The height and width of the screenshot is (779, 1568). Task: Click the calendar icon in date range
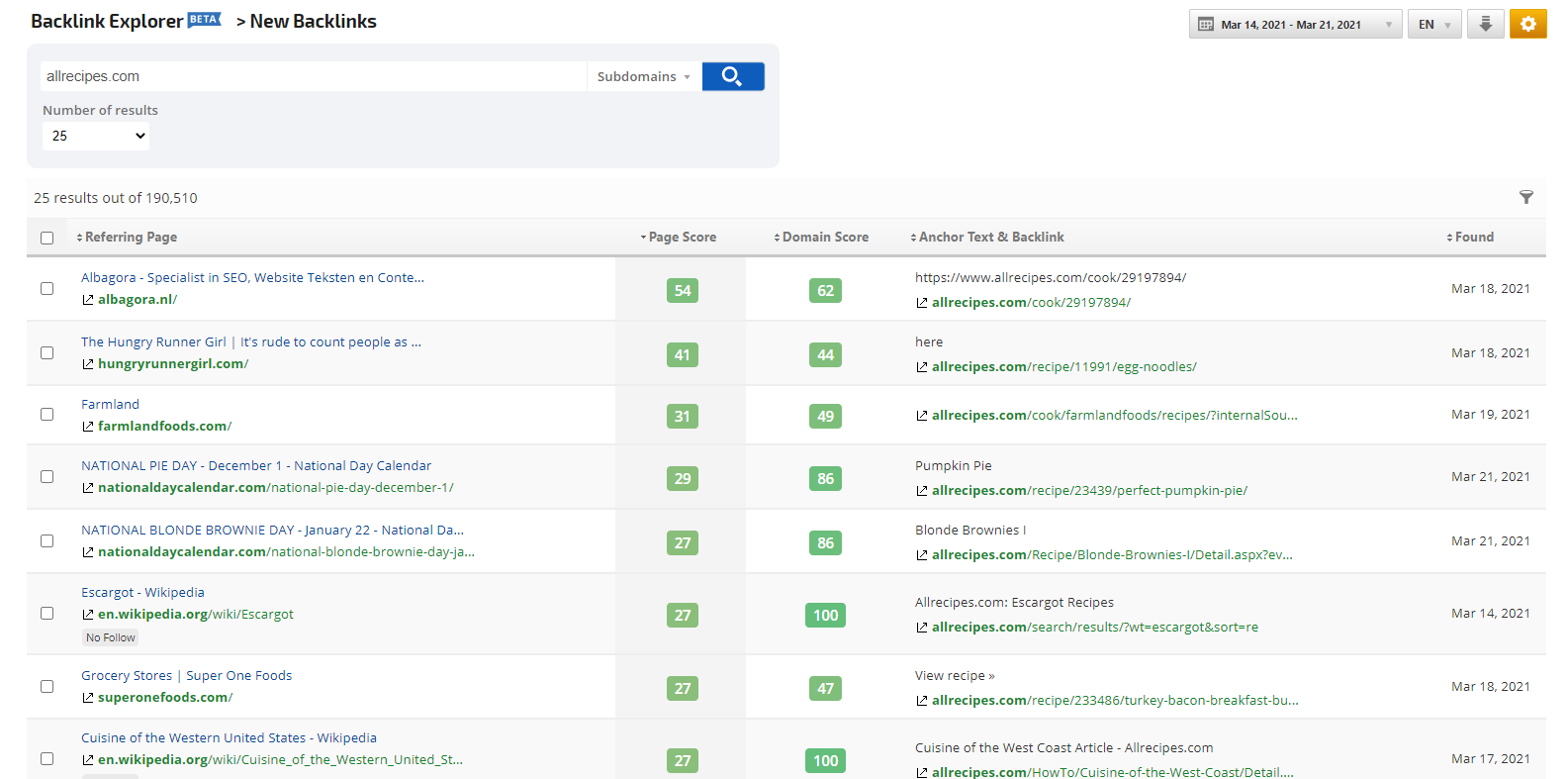click(x=1206, y=25)
